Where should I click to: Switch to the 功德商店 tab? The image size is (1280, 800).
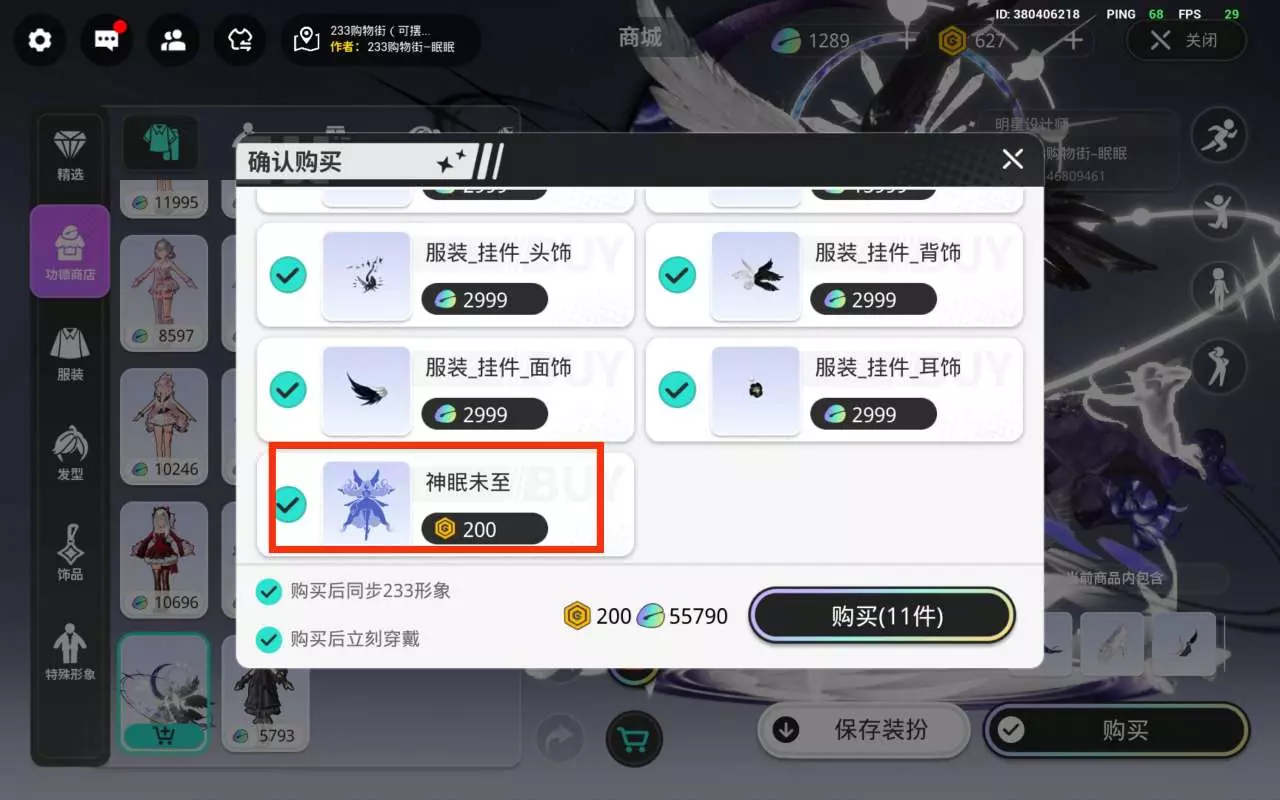tap(70, 251)
